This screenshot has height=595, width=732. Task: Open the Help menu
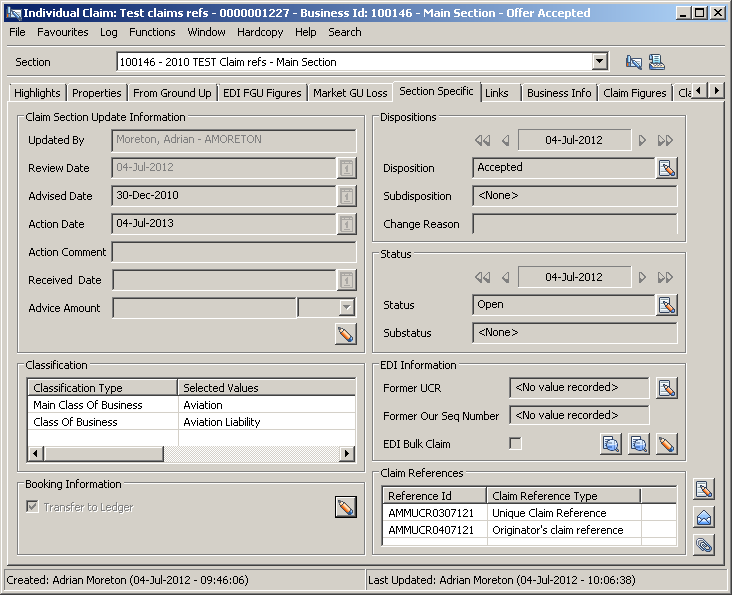[305, 32]
